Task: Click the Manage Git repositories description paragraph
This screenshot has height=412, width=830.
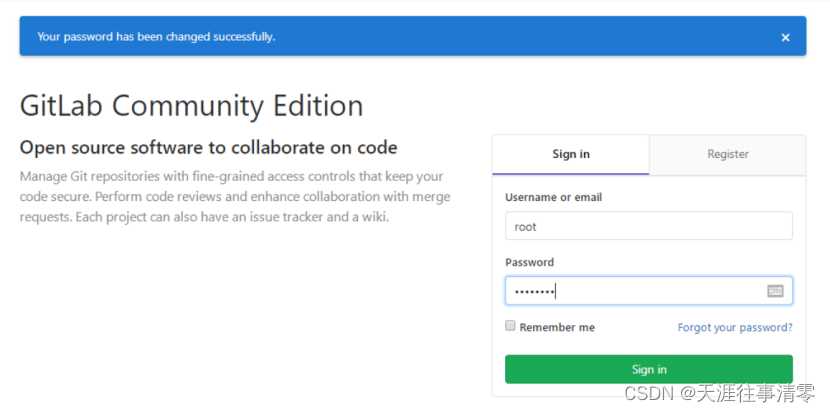Action: pyautogui.click(x=235, y=196)
